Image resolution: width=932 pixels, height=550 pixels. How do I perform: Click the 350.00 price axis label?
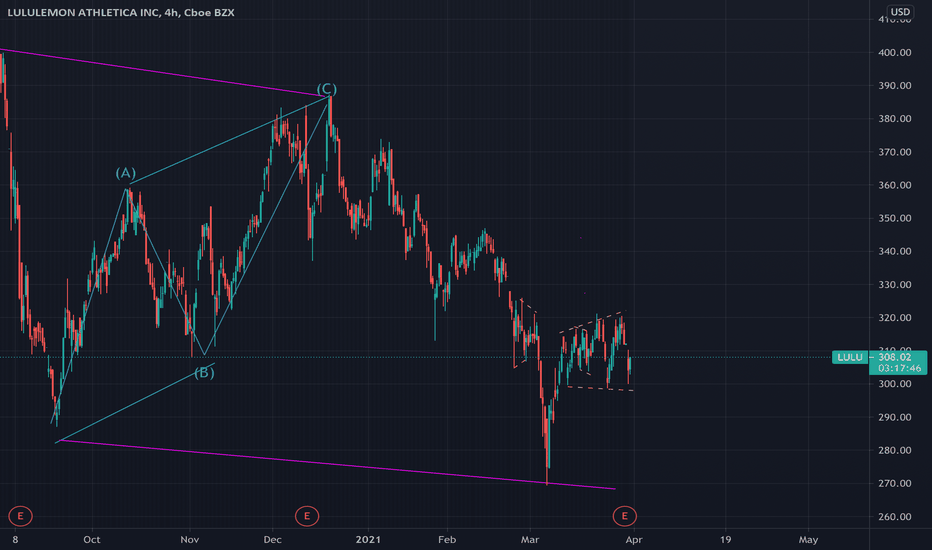895,218
